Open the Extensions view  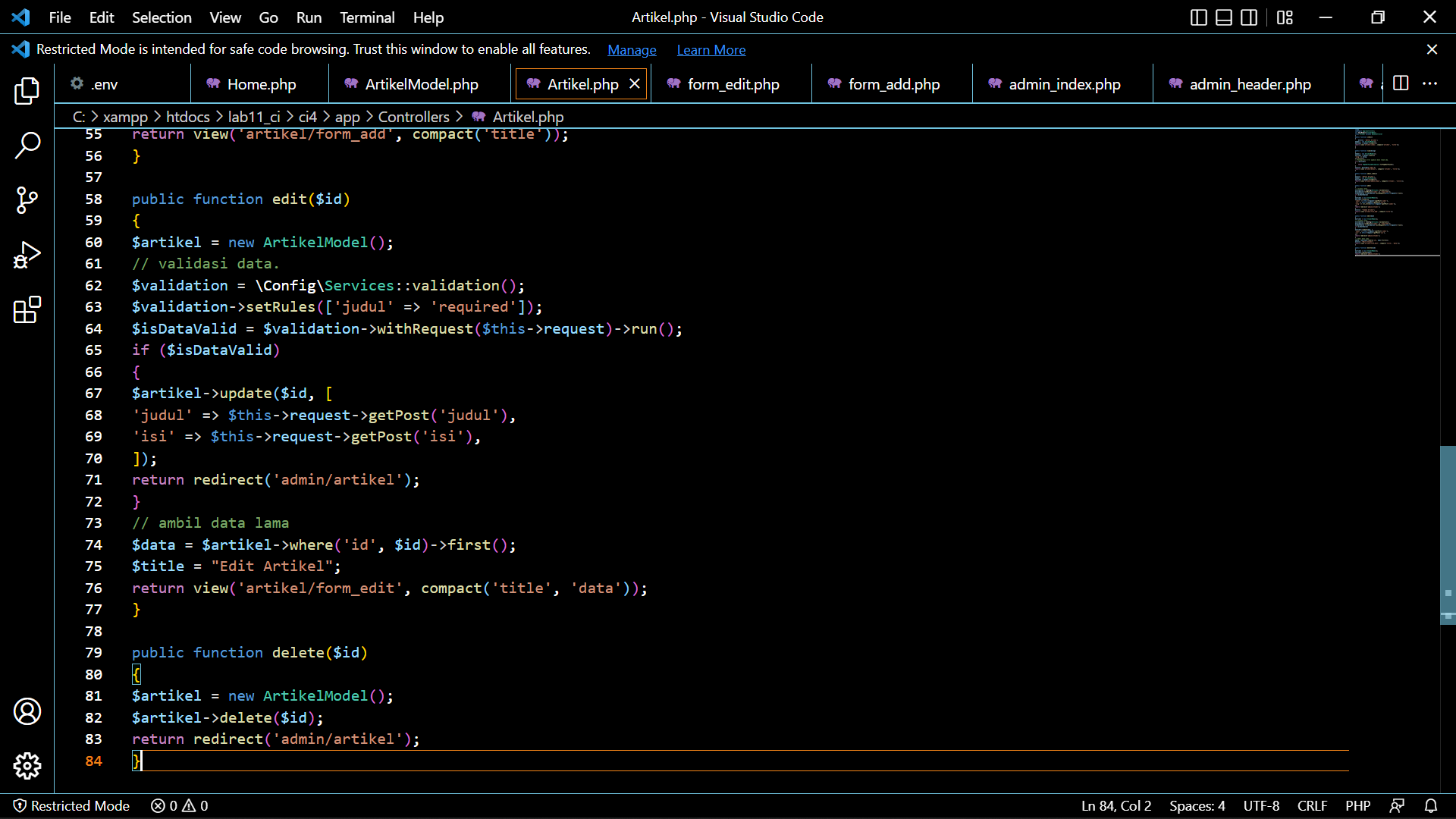(27, 309)
